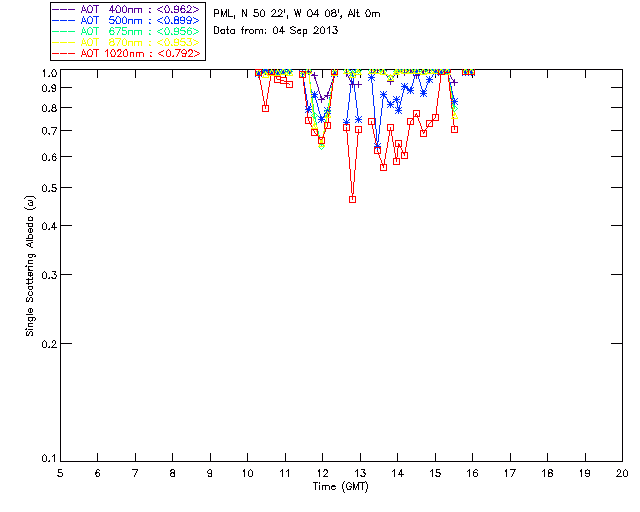Click the y-axis tick label 0.7
This screenshot has height=512, width=640.
(49, 131)
